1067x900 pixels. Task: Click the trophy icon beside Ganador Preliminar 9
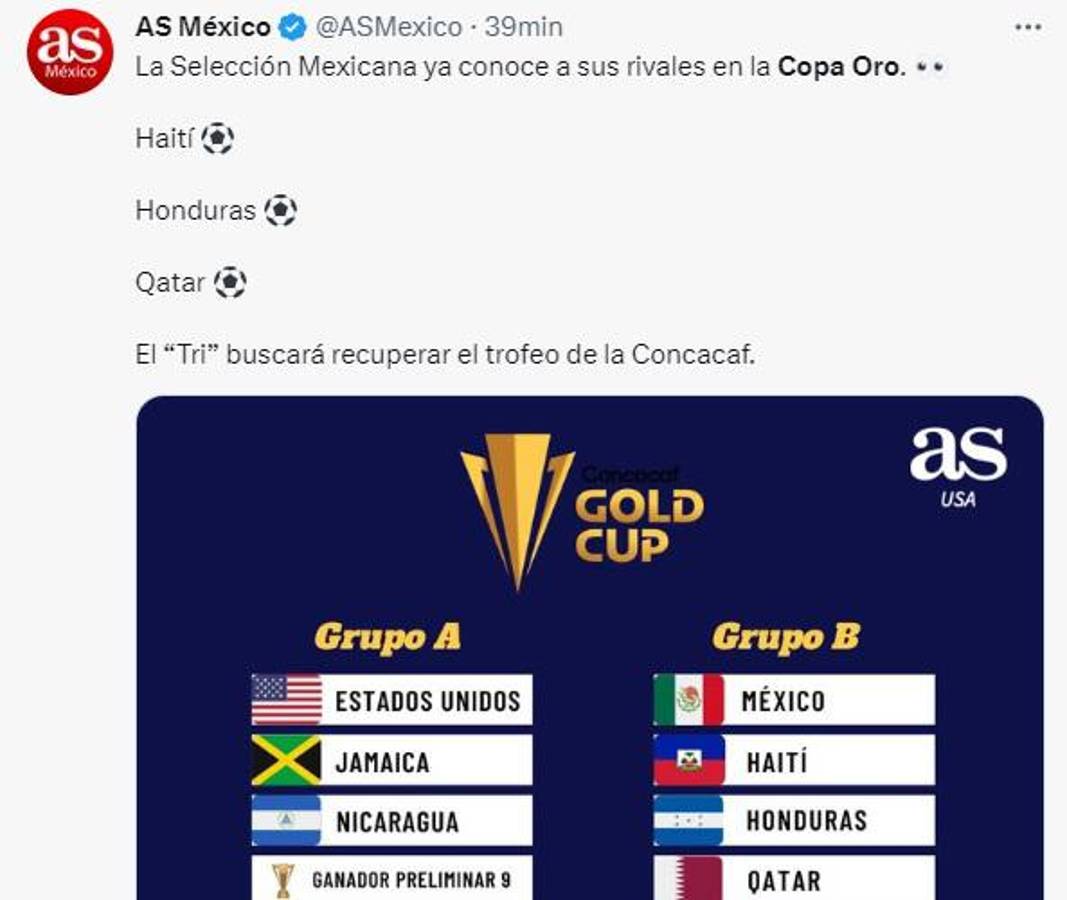[283, 879]
